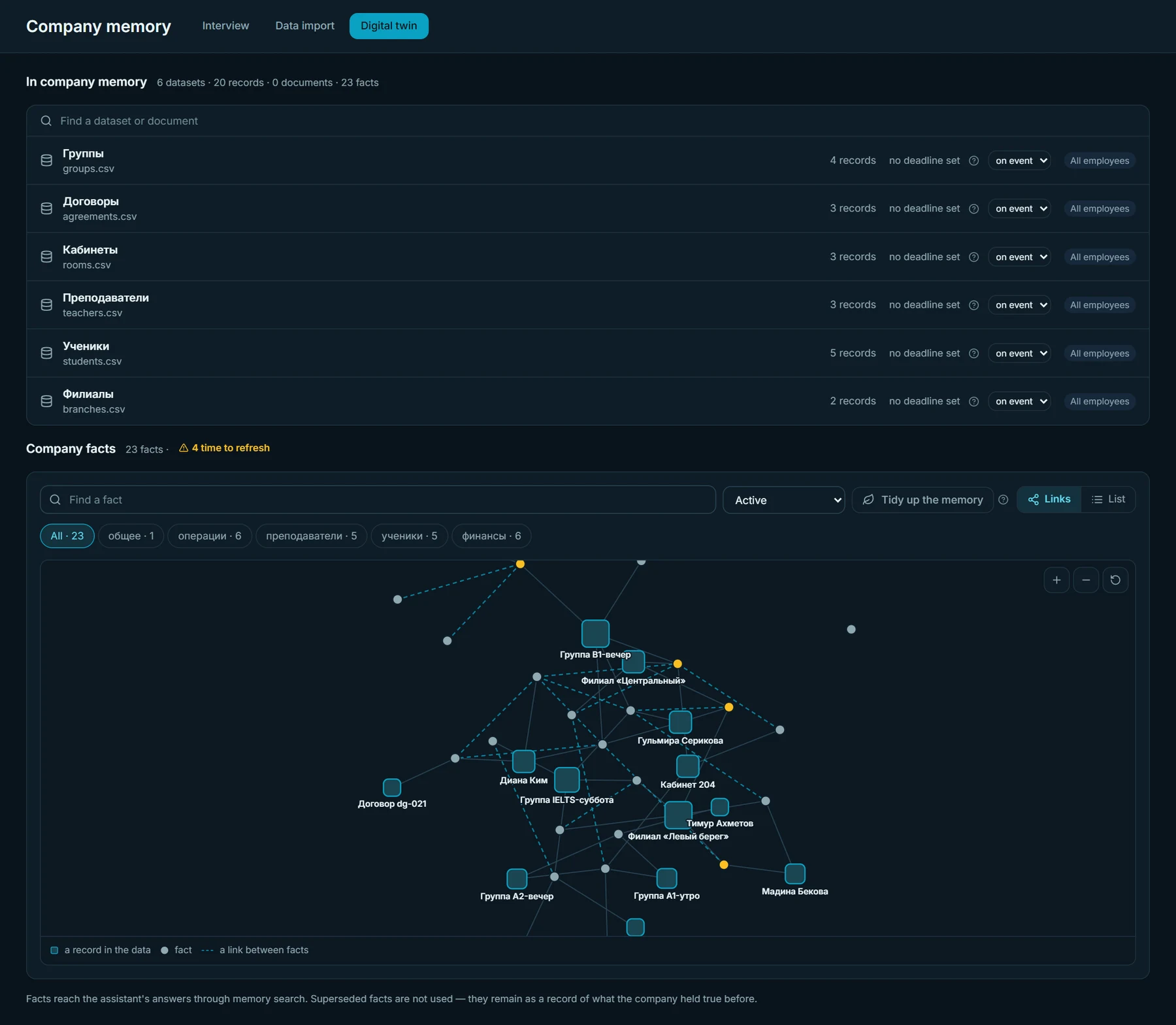Click the isolated gray fact node at right
The image size is (1176, 1025).
[x=851, y=629]
